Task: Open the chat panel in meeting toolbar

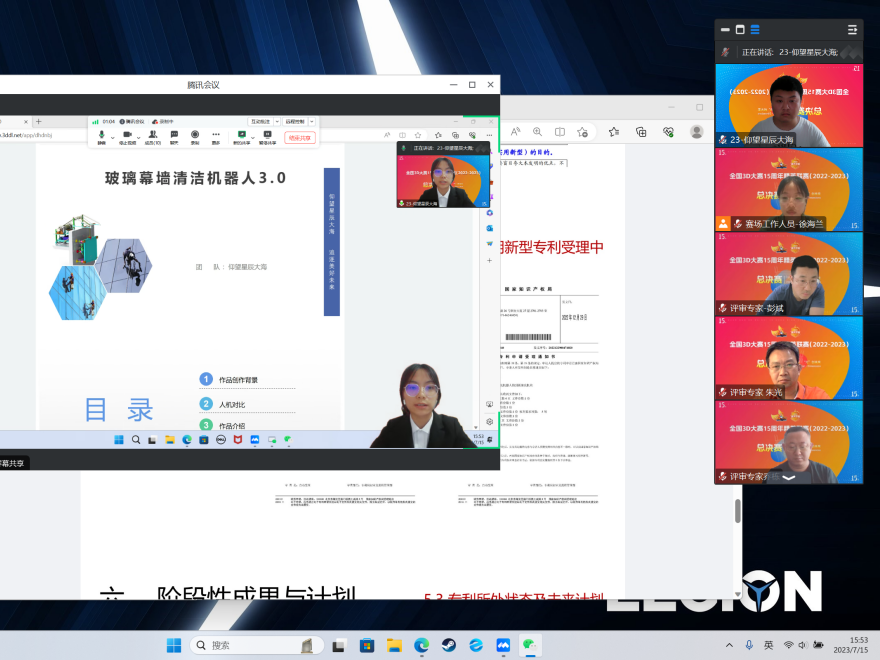Action: click(174, 135)
